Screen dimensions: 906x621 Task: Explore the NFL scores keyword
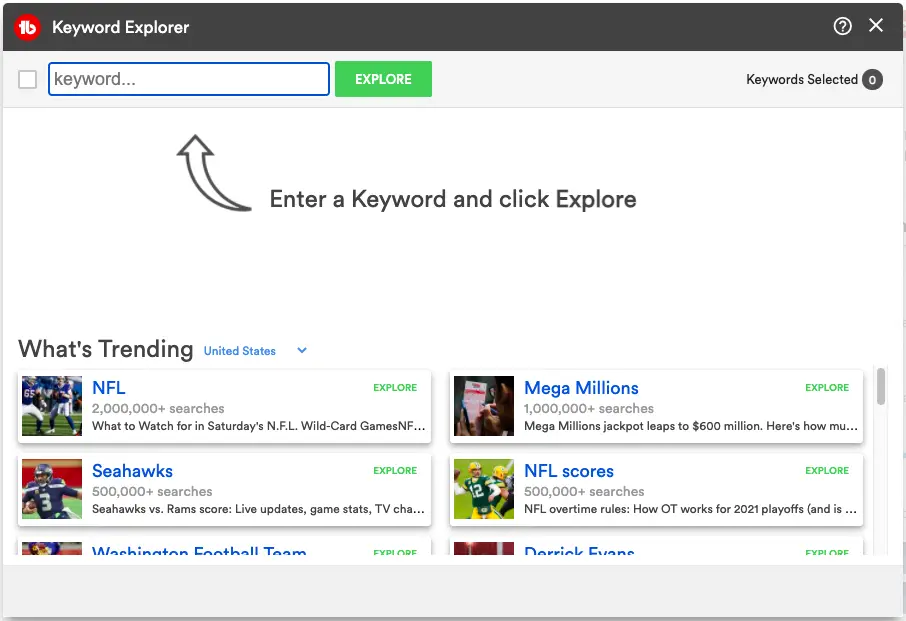click(827, 471)
